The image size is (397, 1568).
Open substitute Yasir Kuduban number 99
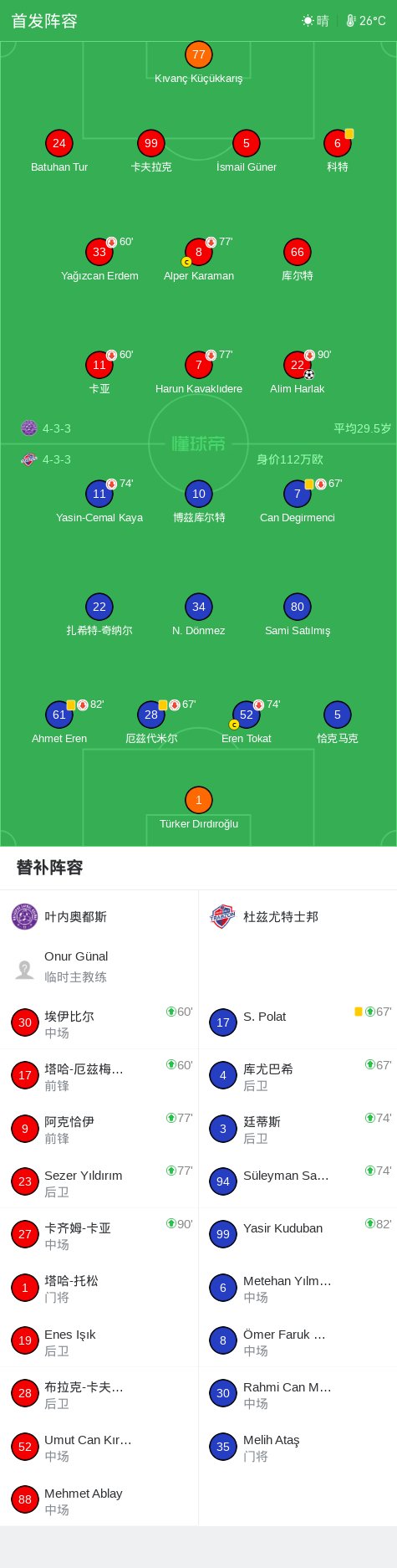coord(298,1234)
